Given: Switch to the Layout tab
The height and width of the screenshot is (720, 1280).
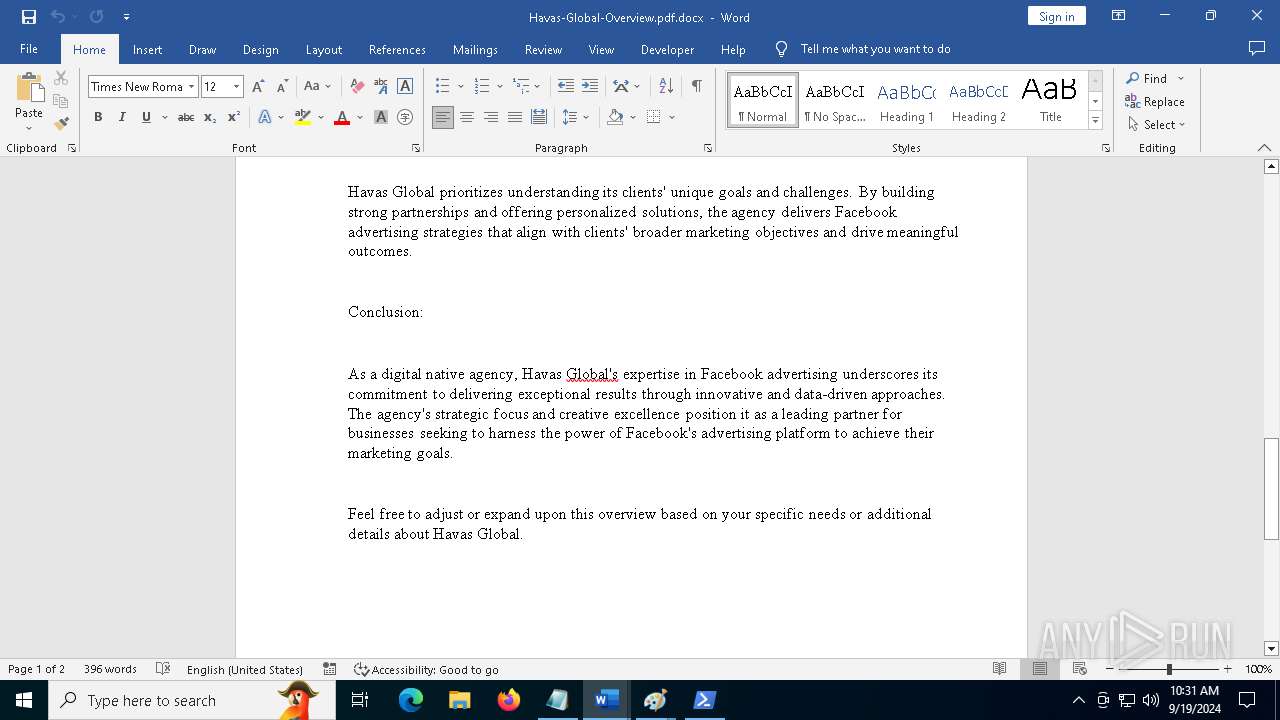Looking at the screenshot, I should [323, 49].
